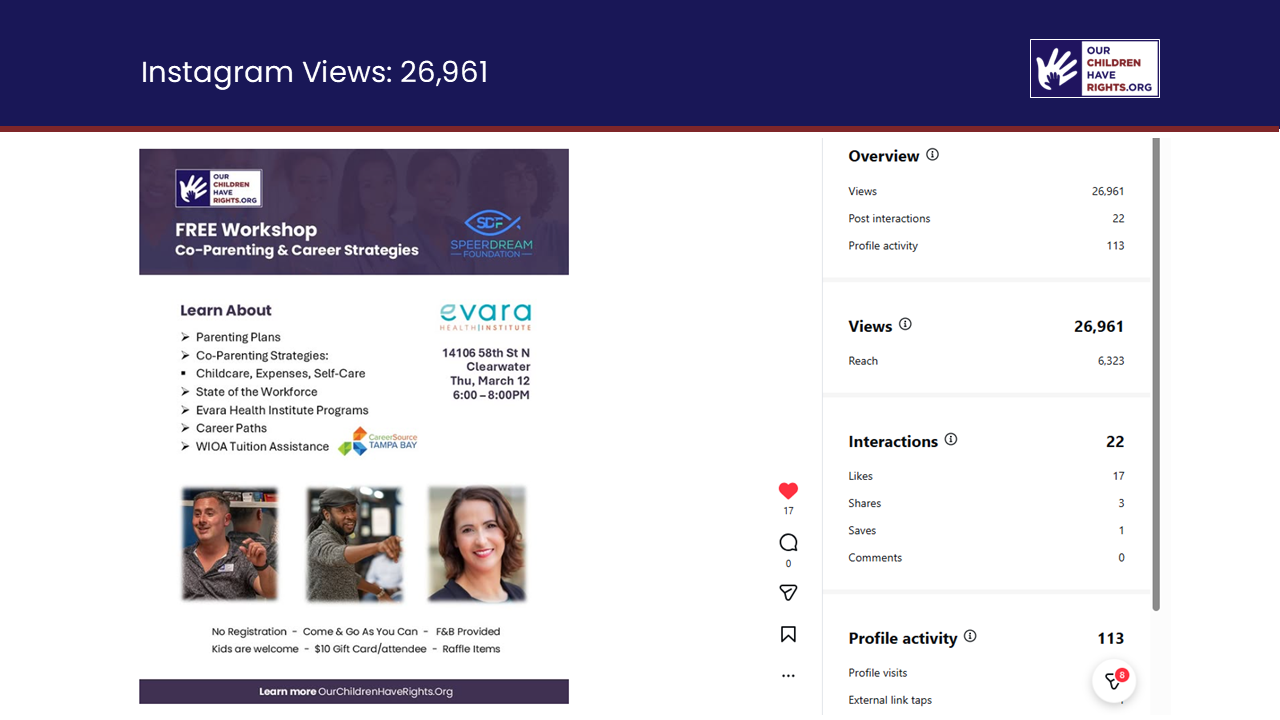
Task: Click the 14106 58th St N address
Action: [x=486, y=353]
